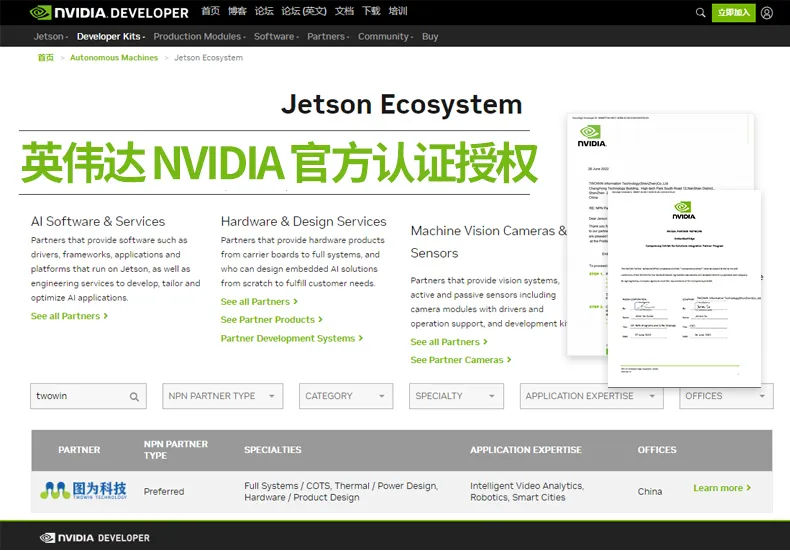Click the PARTNER column header
This screenshot has height=551, width=790.
[79, 450]
